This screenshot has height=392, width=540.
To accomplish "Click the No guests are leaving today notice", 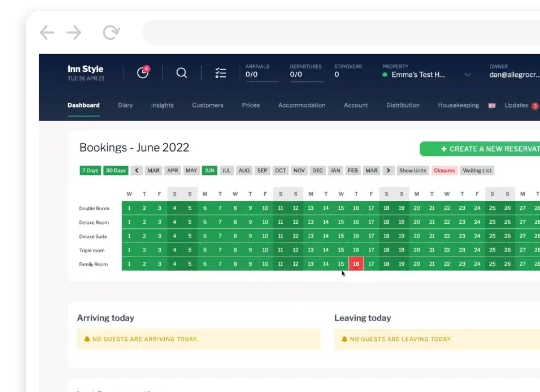I will pos(437,339).
